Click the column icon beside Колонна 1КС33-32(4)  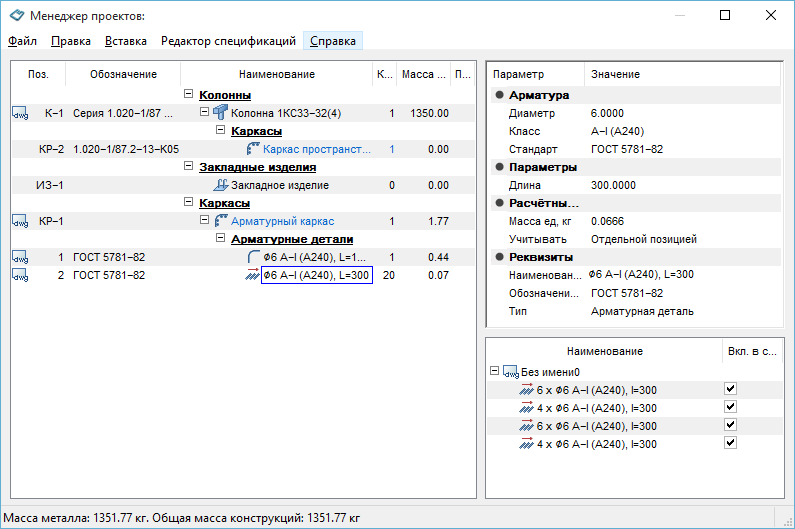tap(221, 113)
